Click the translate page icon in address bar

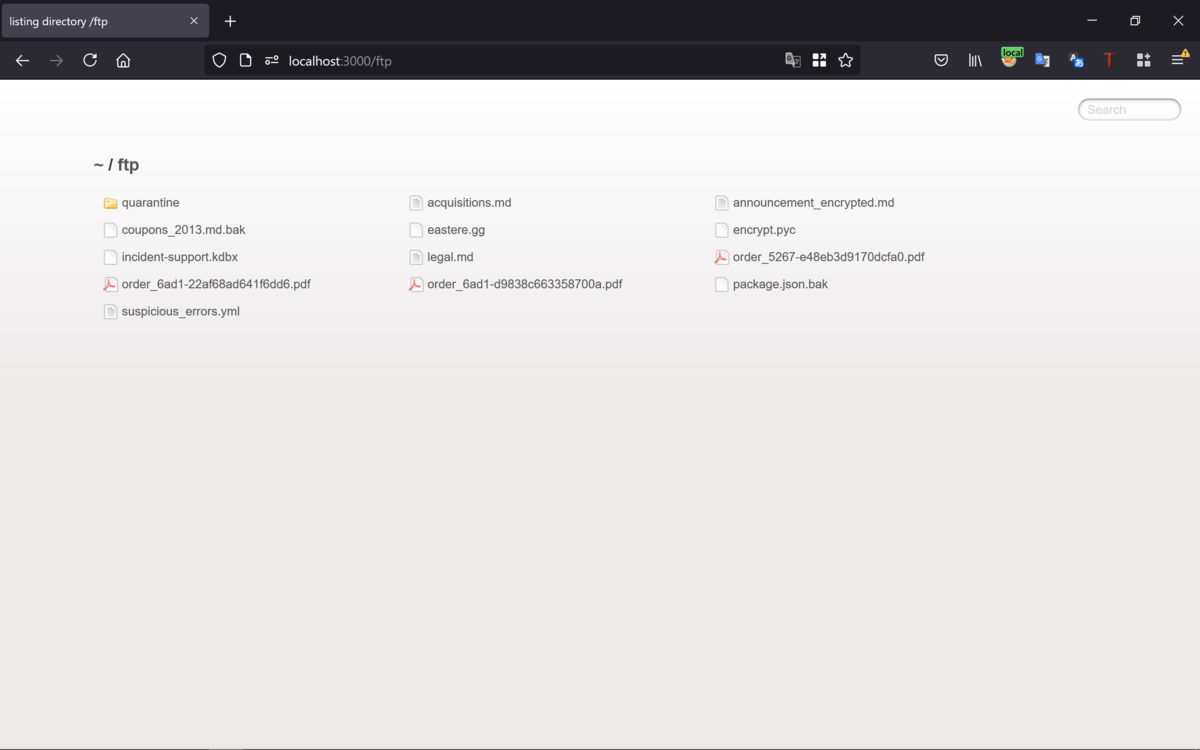793,61
